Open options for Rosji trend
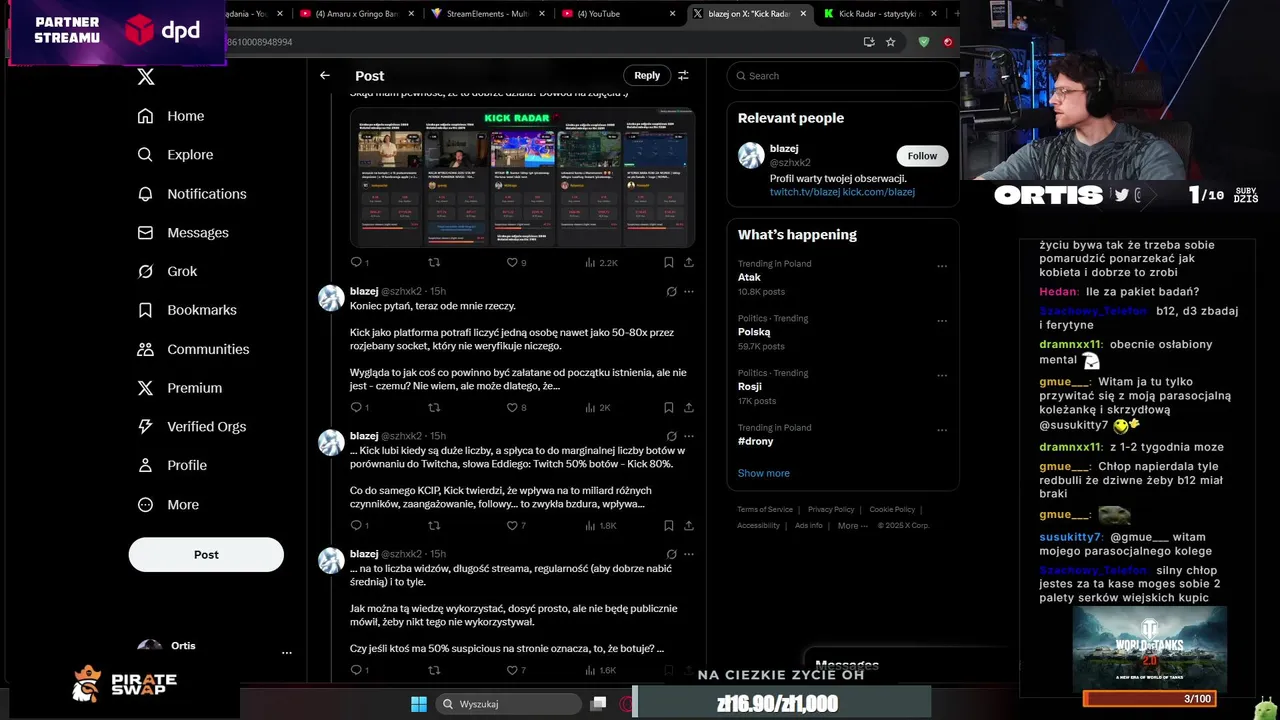This screenshot has height=720, width=1280. 941,376
